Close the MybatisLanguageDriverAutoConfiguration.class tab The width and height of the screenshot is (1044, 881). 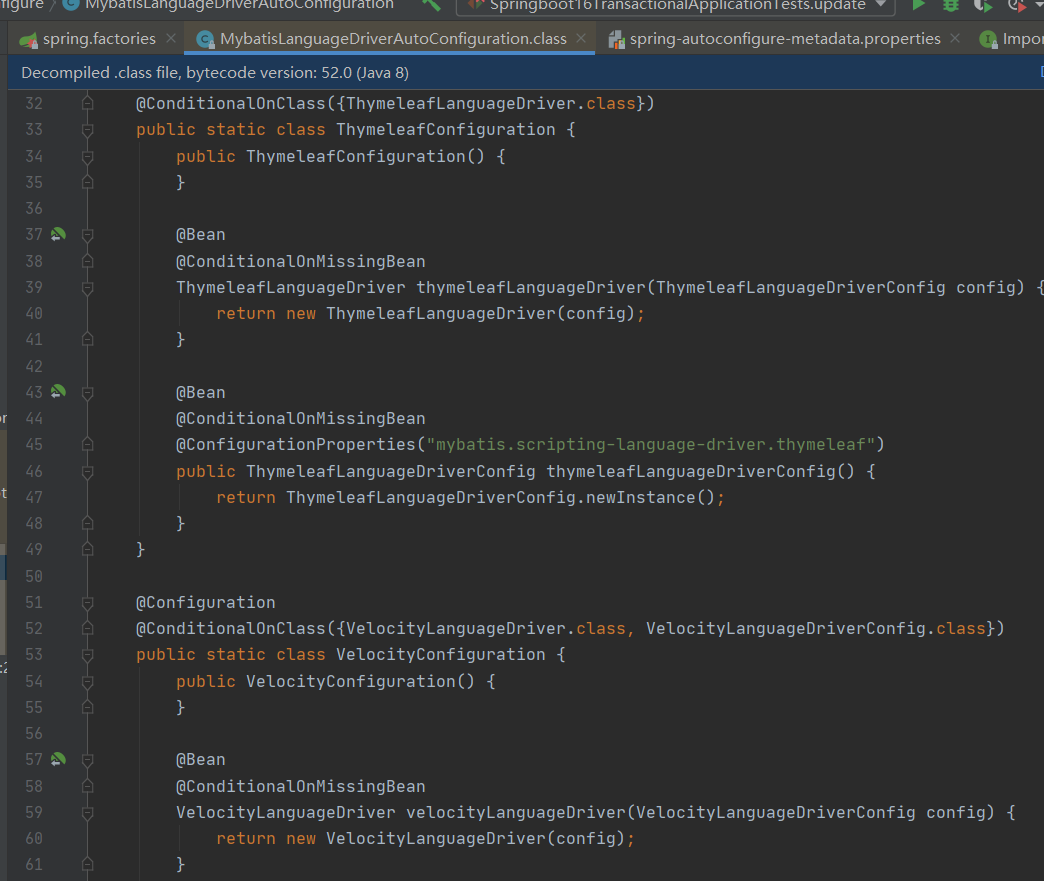pos(581,38)
